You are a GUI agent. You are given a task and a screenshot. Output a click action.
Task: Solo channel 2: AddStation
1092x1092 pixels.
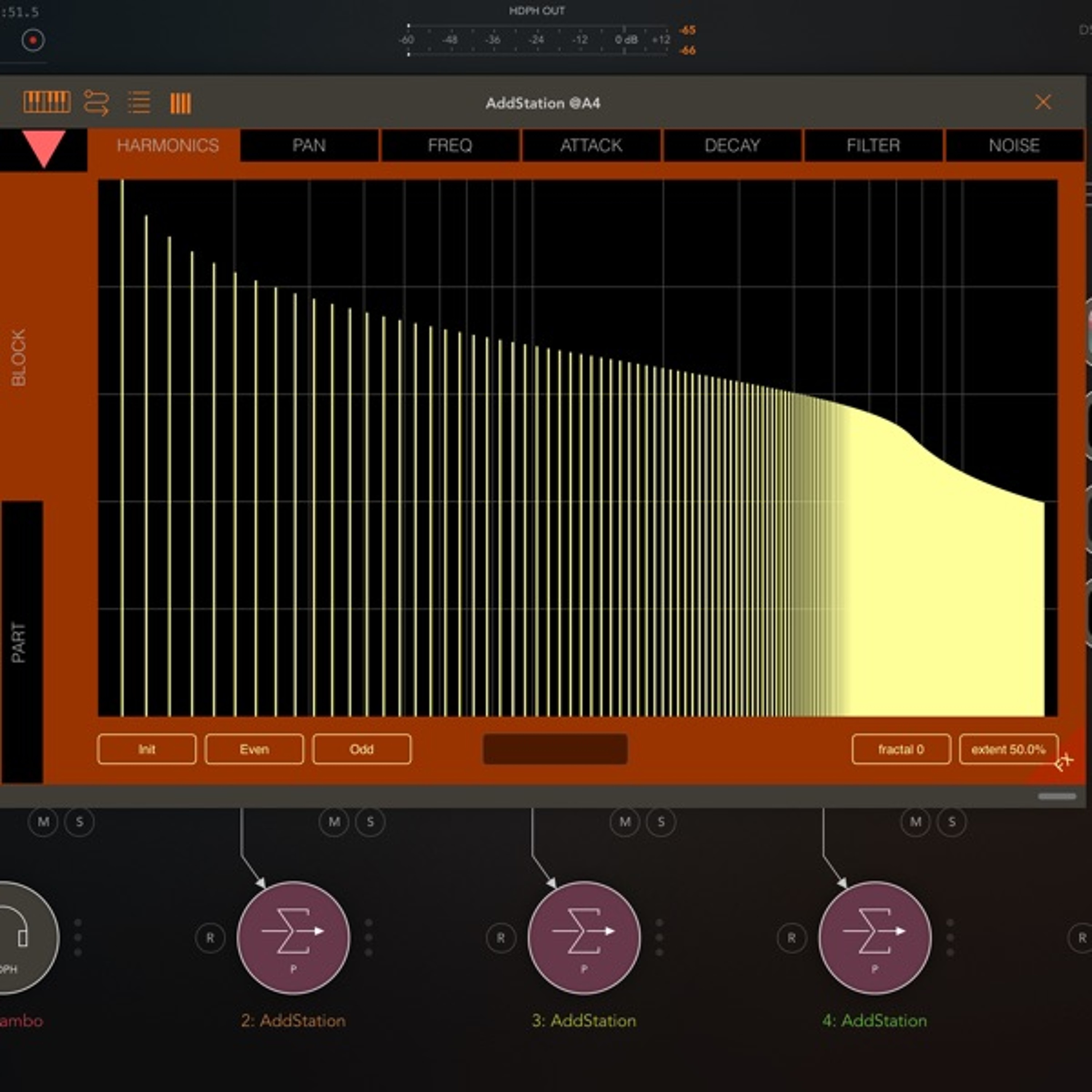(370, 822)
